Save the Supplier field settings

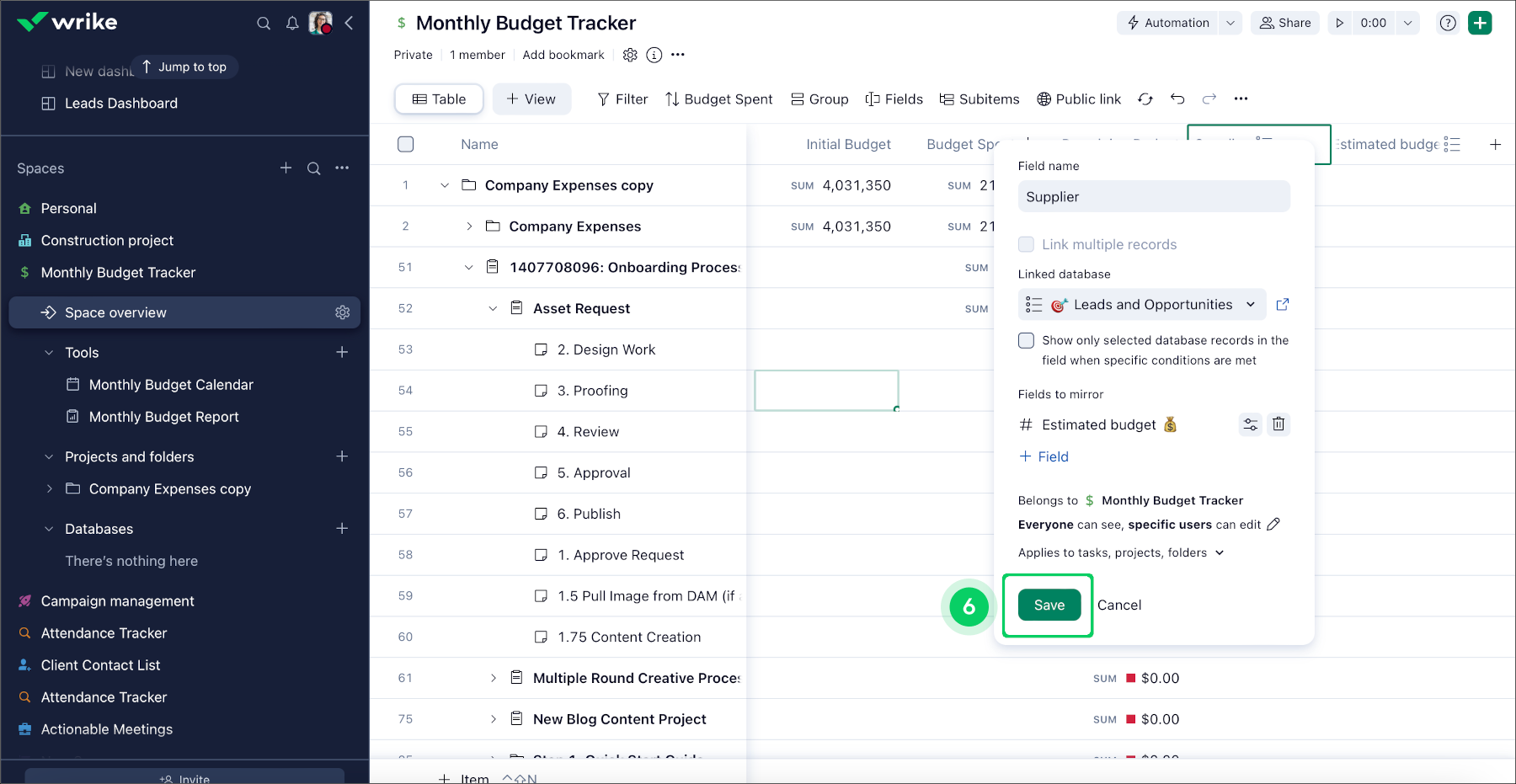click(x=1049, y=605)
